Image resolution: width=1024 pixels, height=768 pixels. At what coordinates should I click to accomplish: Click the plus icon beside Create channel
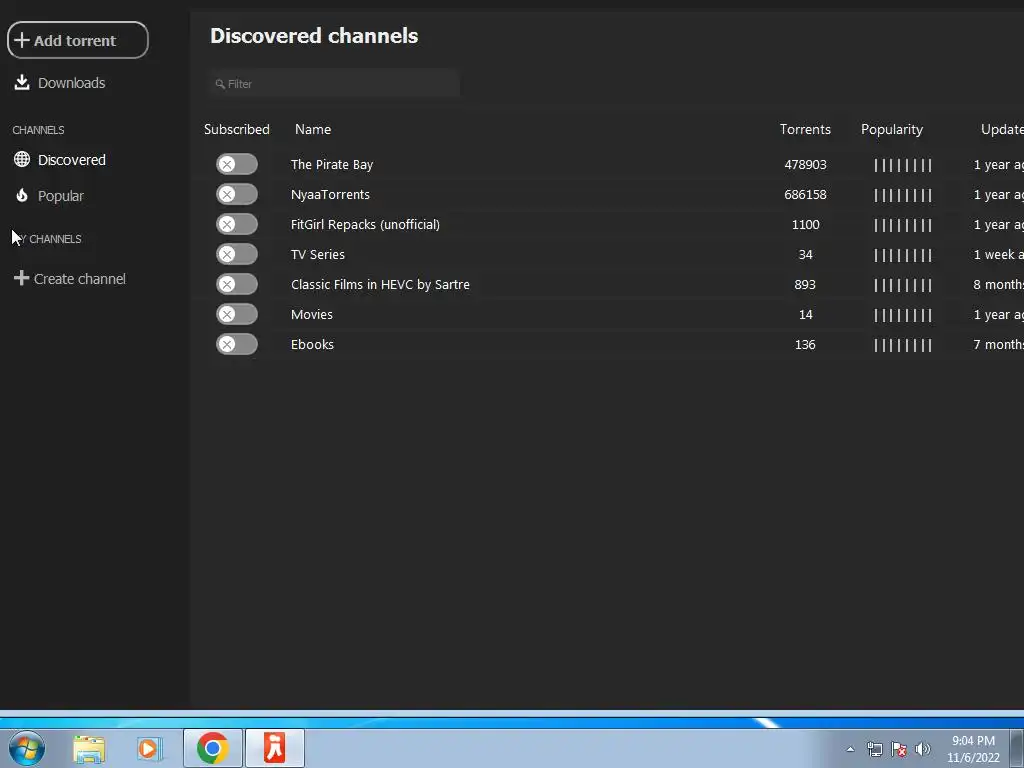coord(22,278)
